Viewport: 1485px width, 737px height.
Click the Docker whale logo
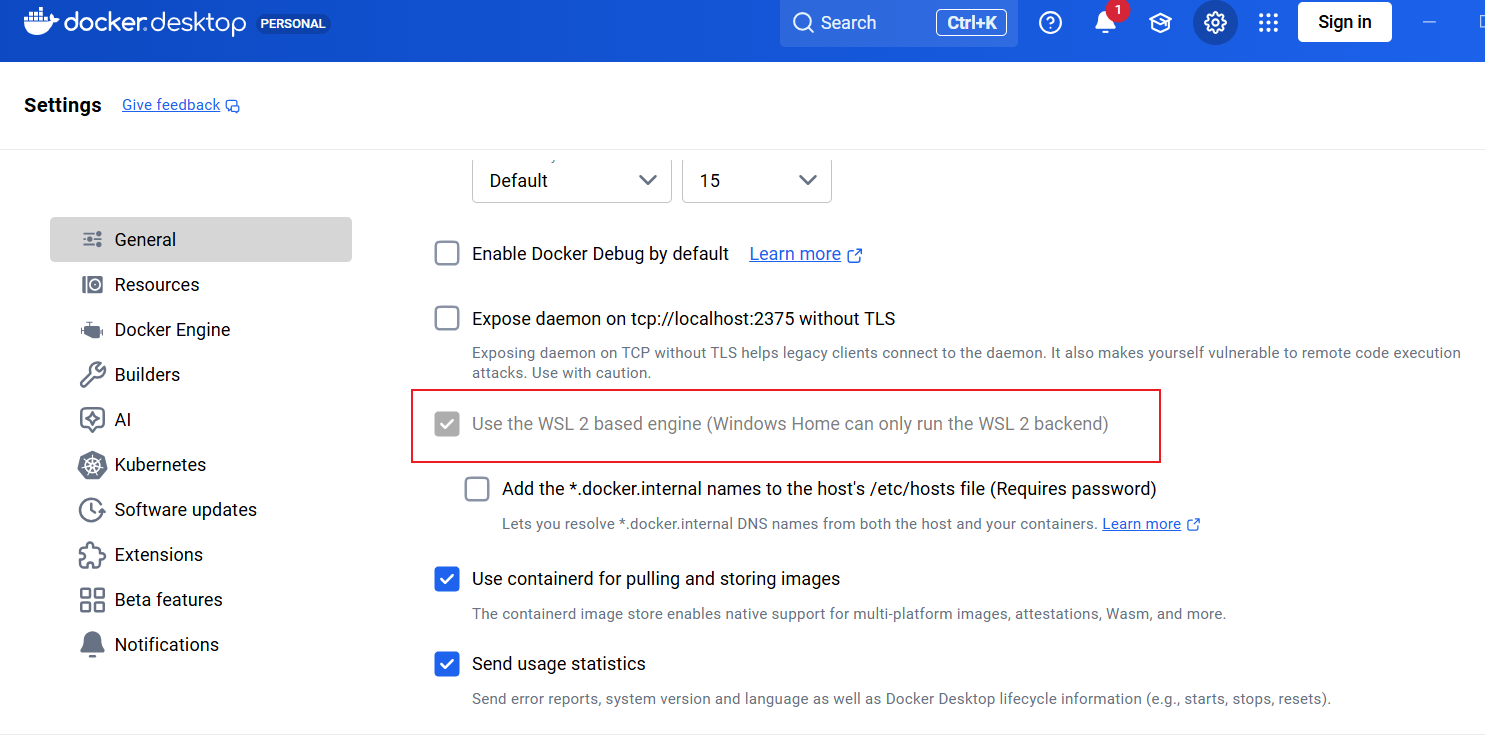(40, 21)
